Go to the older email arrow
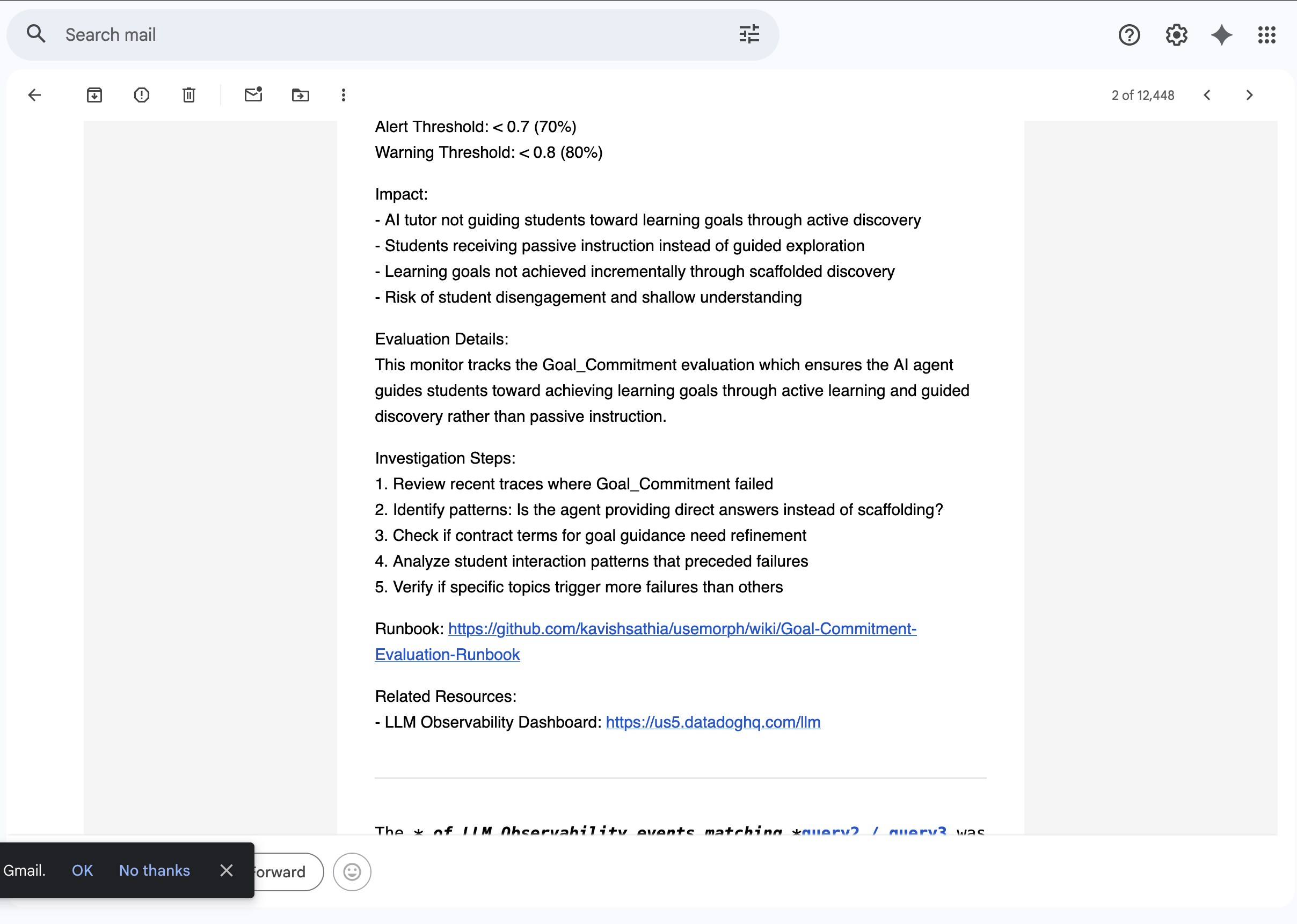Screen dimensions: 1297x924 (x=1250, y=95)
